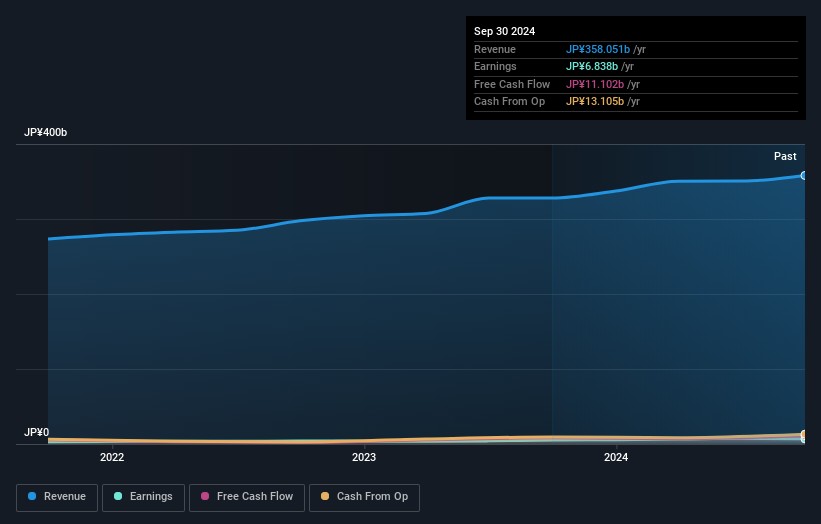Click the orange Cash From Op legend dot

point(325,497)
